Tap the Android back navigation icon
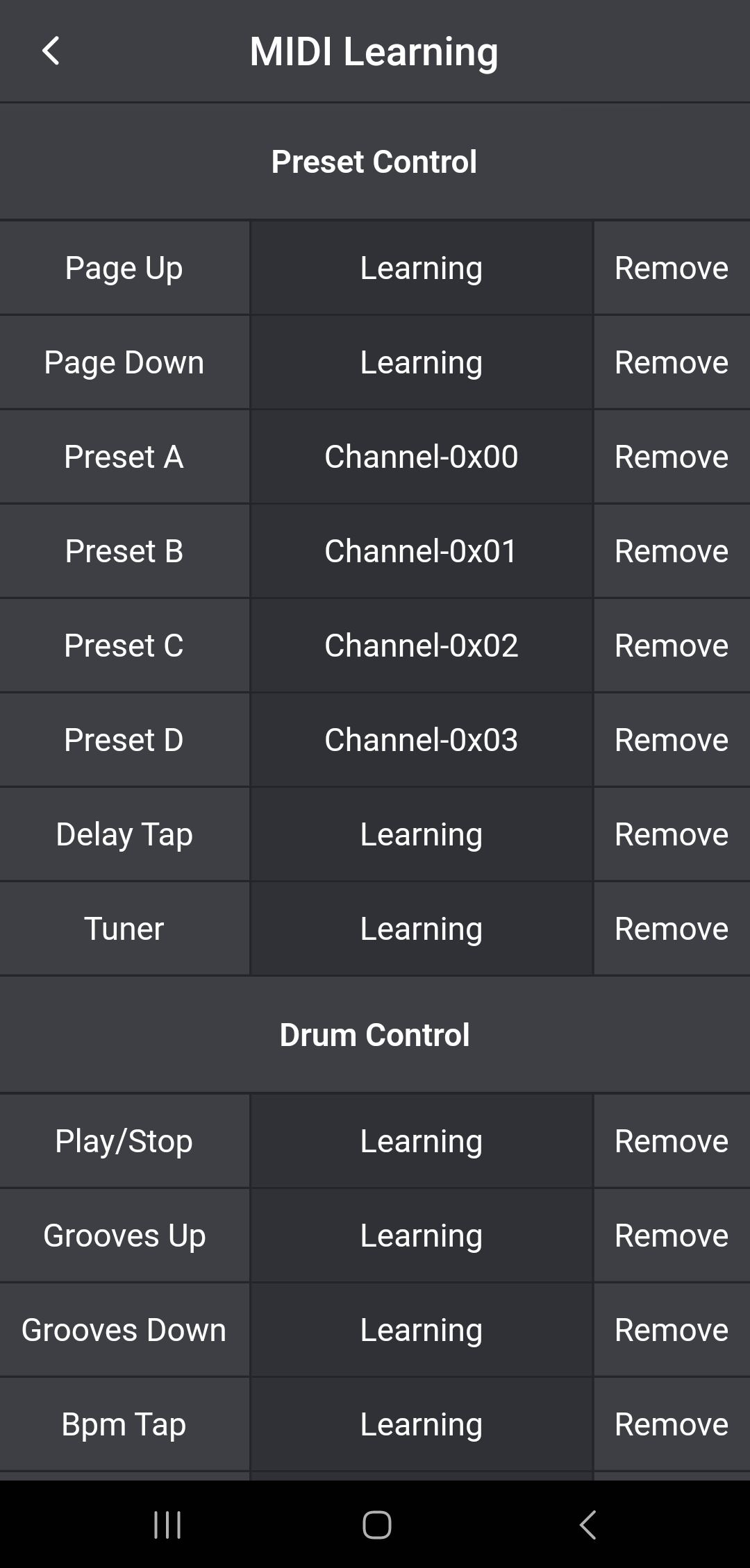The width and height of the screenshot is (750, 1568). (x=587, y=1524)
